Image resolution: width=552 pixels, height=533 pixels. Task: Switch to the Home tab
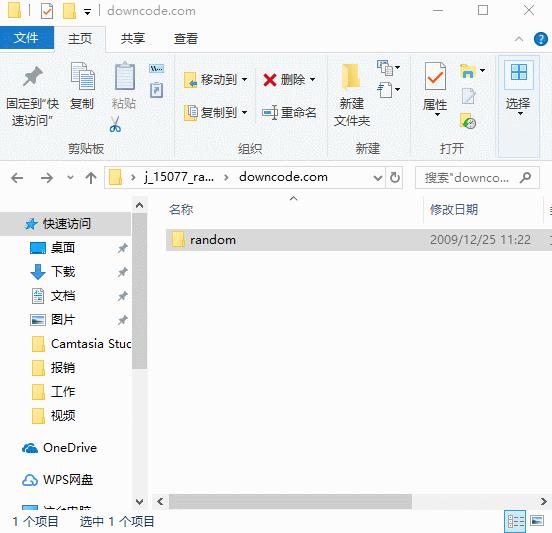click(x=80, y=38)
